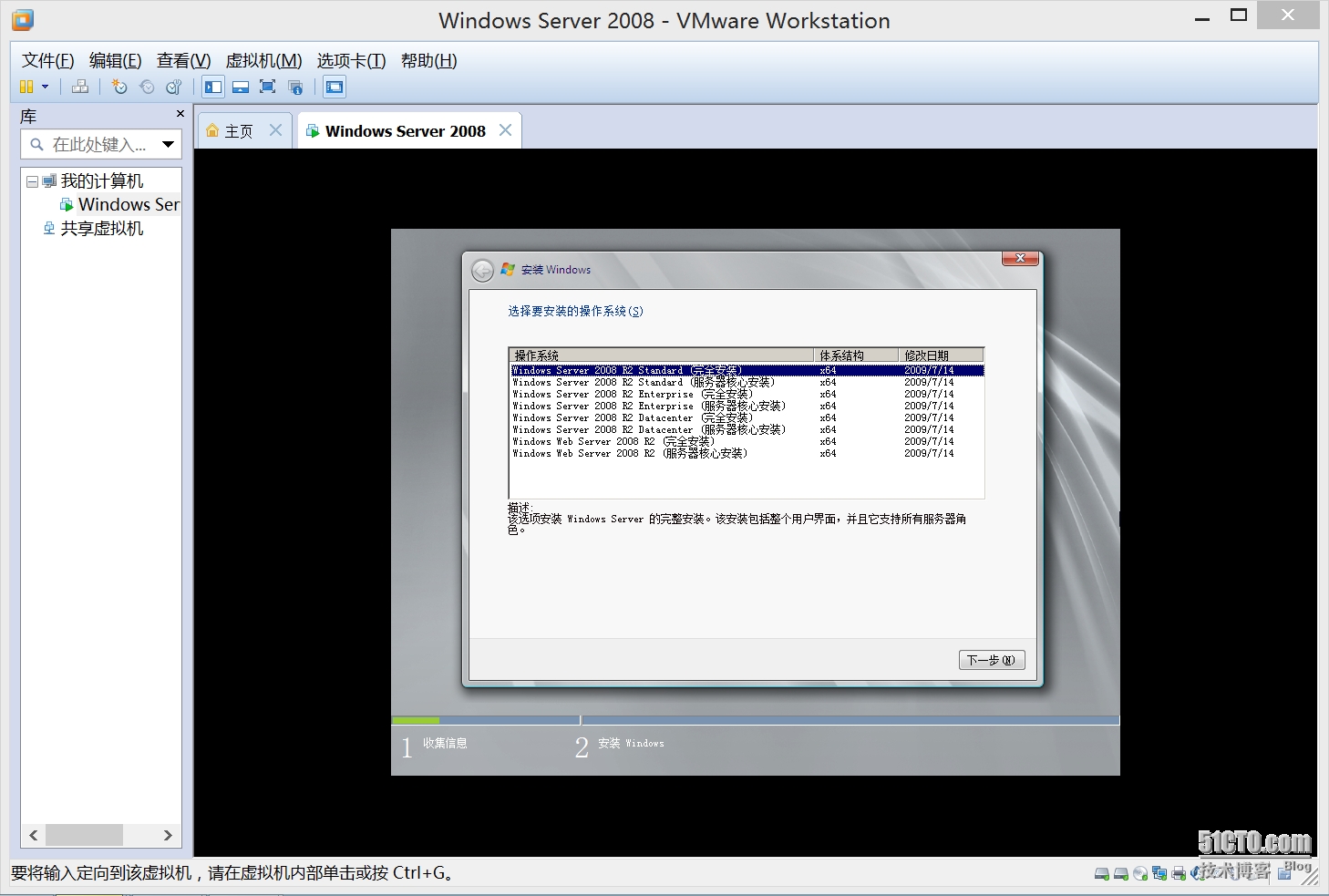Select the Windows Ser VM in library
This screenshot has height=896, width=1329.
point(129,205)
